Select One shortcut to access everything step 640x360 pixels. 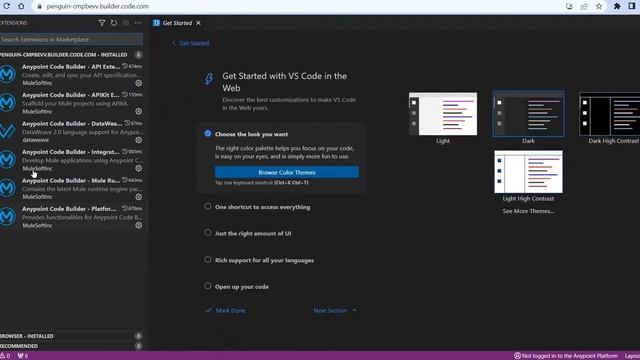(x=262, y=207)
